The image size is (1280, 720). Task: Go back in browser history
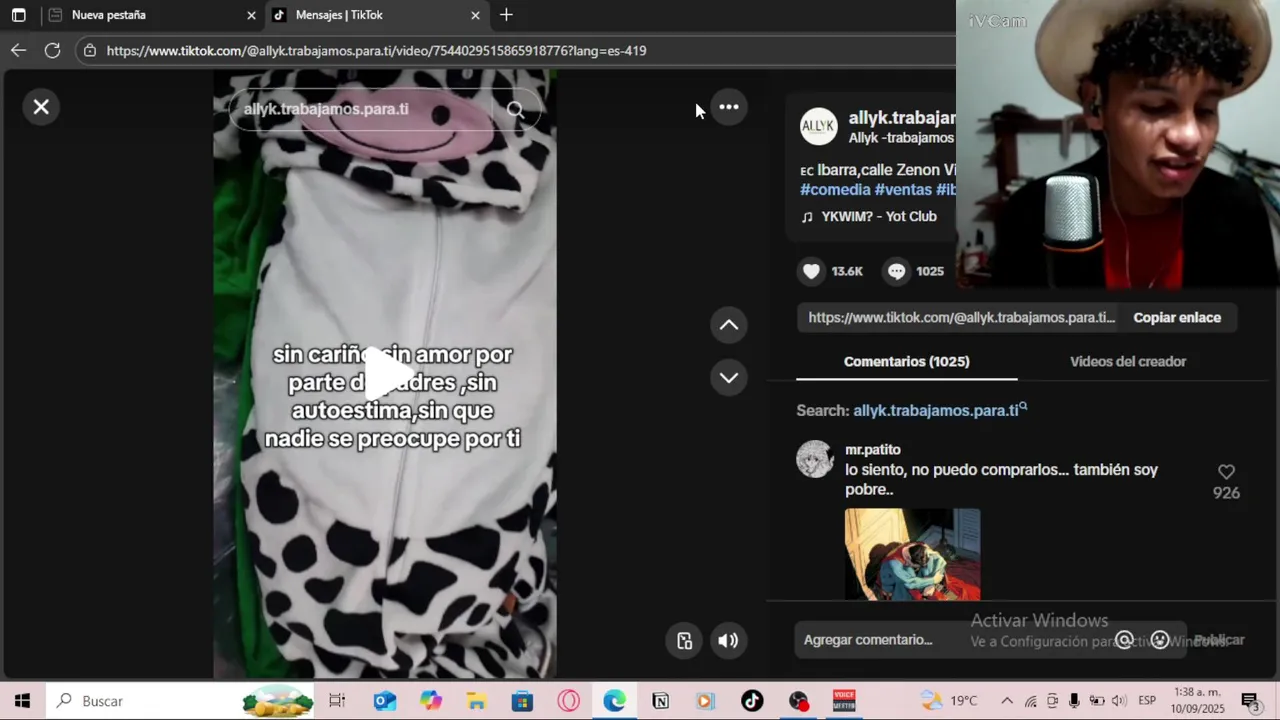19,50
